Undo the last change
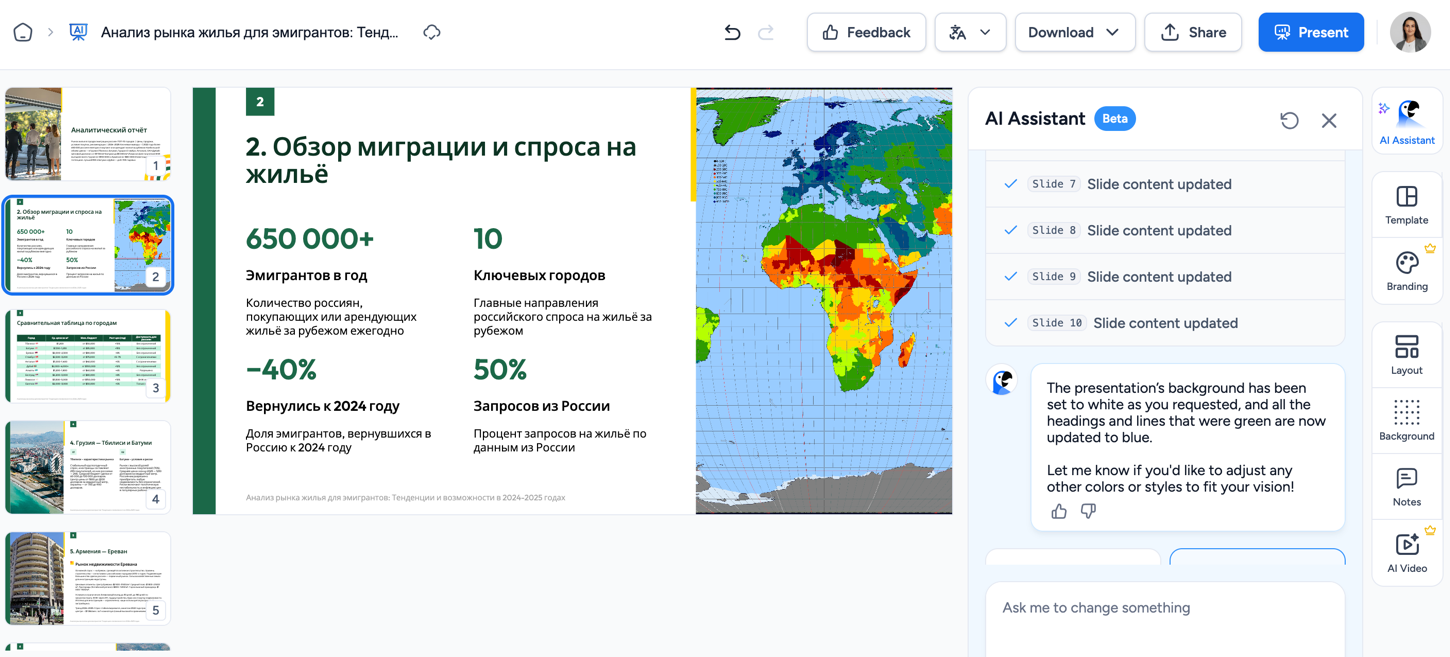 coord(732,32)
